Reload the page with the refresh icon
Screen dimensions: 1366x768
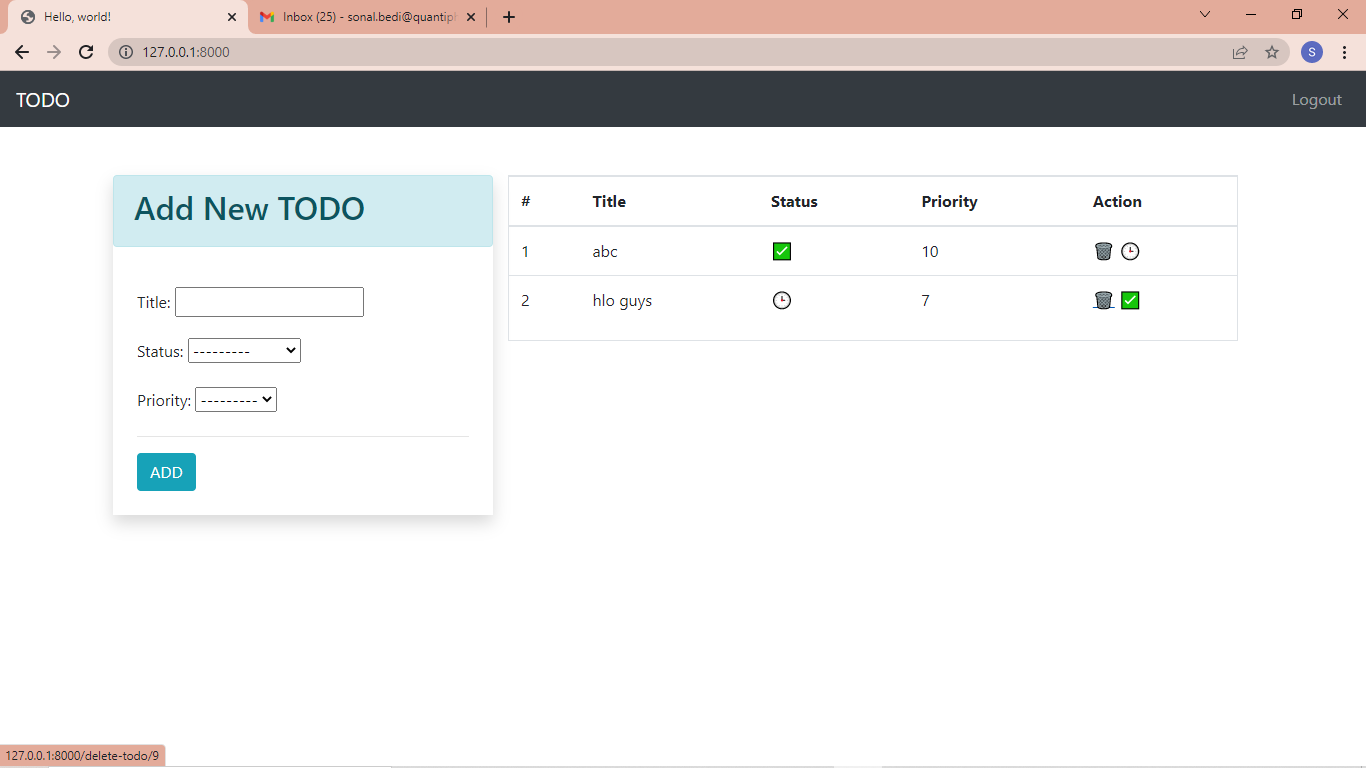tap(86, 52)
